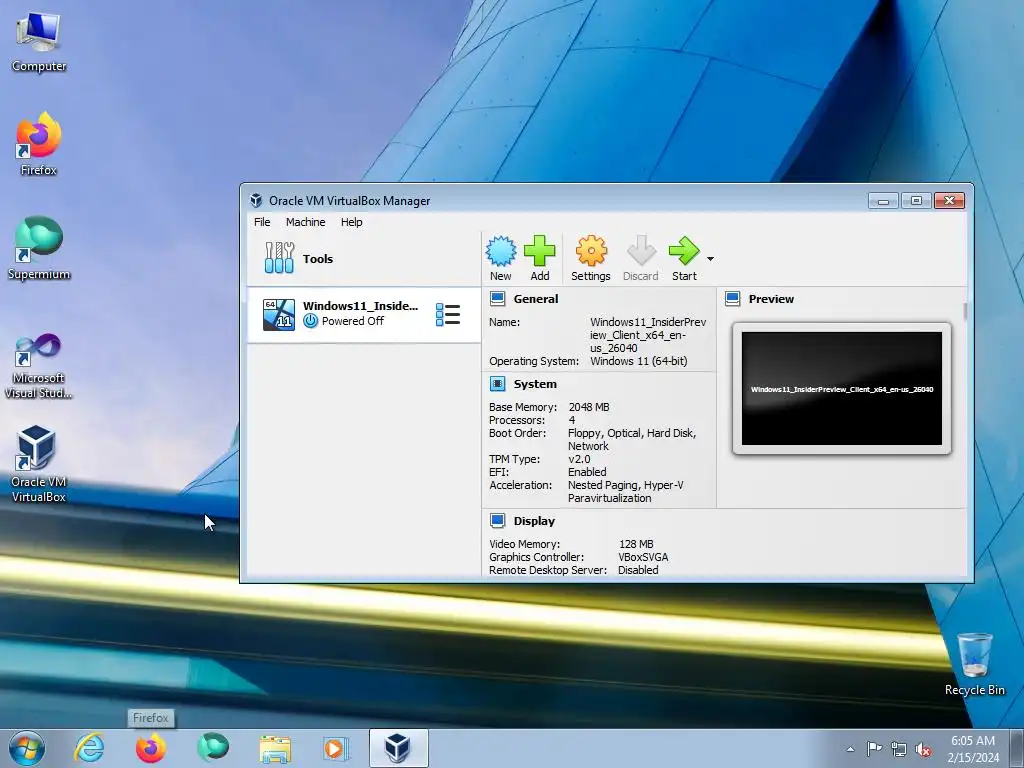
Task: Open the Display section header link
Action: click(x=534, y=521)
